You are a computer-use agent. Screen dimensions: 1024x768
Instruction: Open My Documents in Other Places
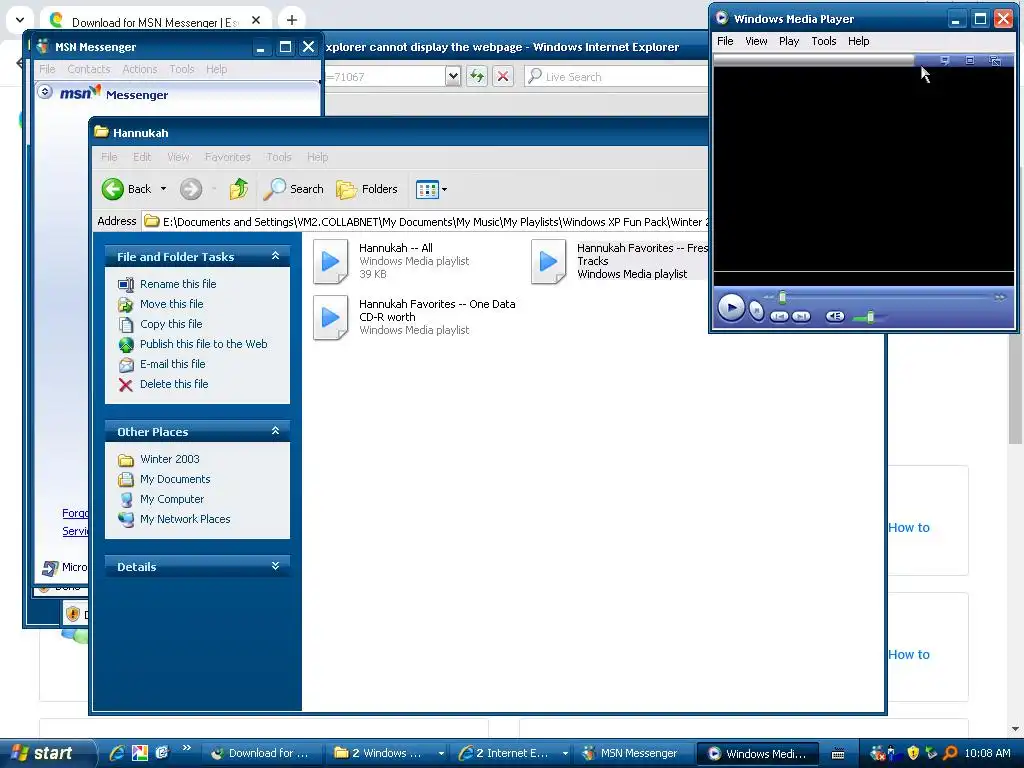[x=174, y=479]
